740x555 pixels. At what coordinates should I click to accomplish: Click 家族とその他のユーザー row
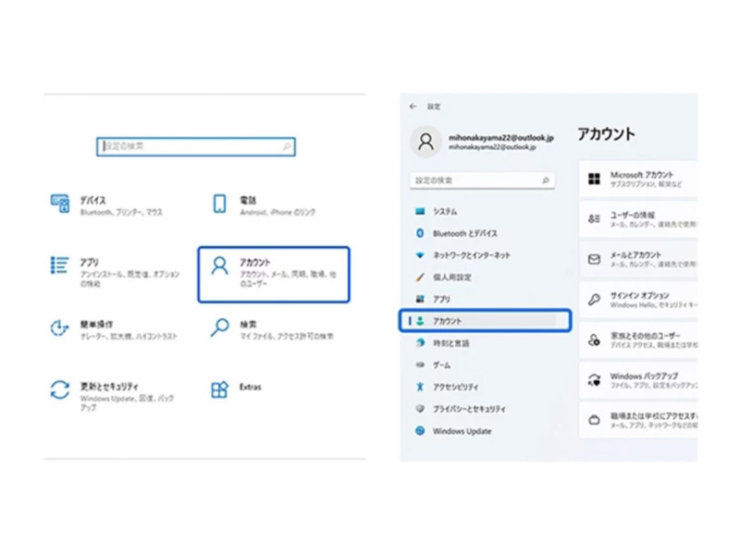[638, 339]
